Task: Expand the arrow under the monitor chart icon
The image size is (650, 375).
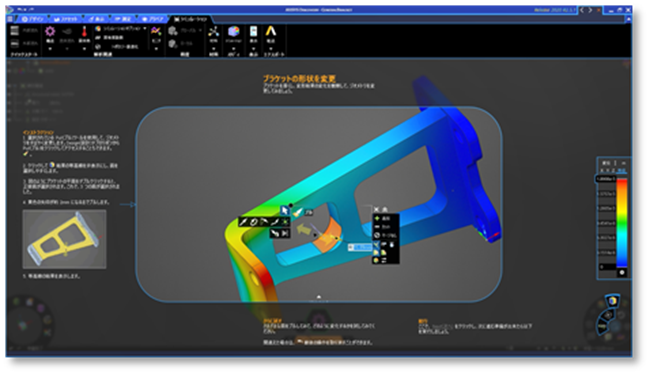Action: pos(156,48)
